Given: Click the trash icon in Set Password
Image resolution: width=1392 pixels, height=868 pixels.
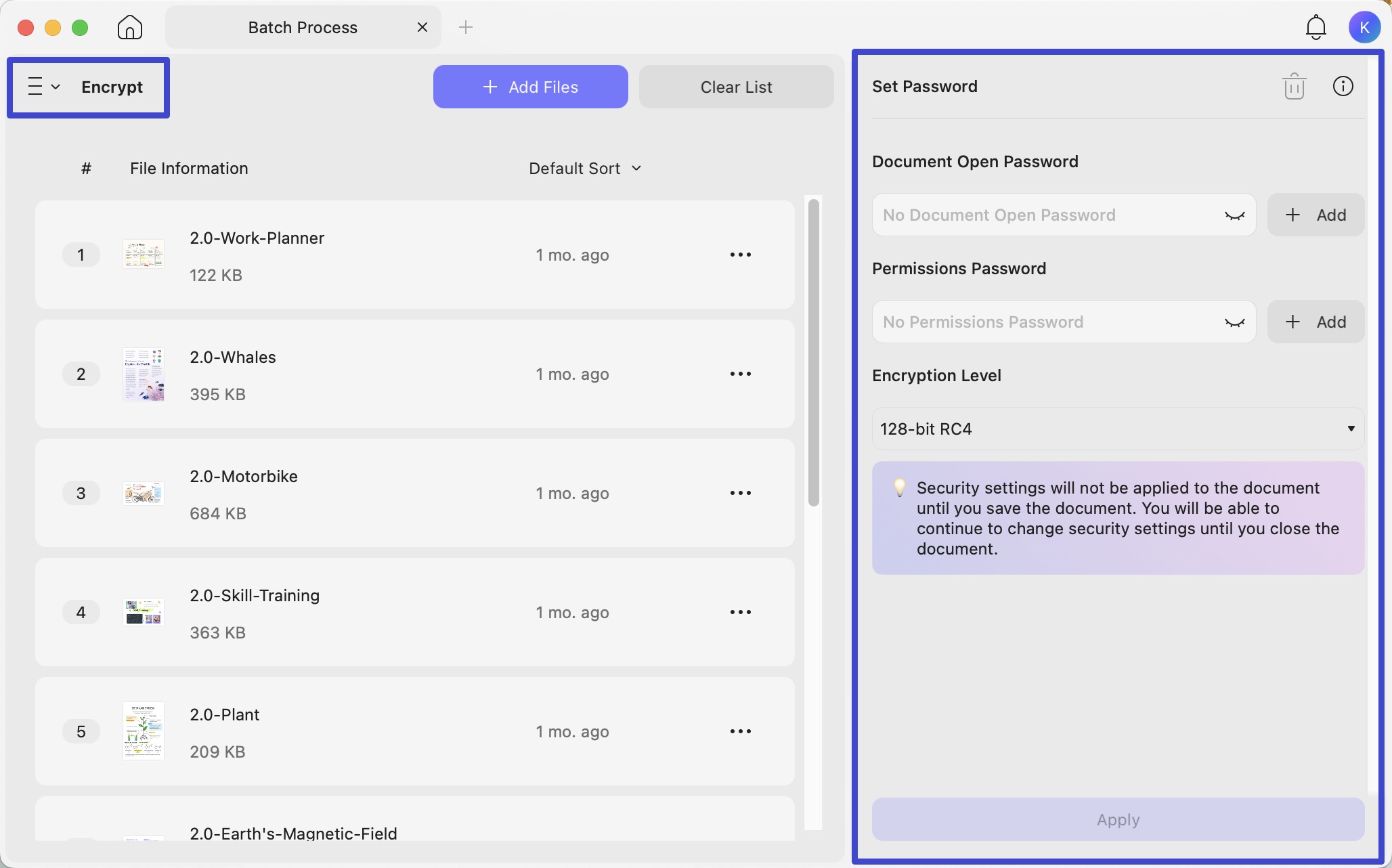Looking at the screenshot, I should [x=1294, y=86].
